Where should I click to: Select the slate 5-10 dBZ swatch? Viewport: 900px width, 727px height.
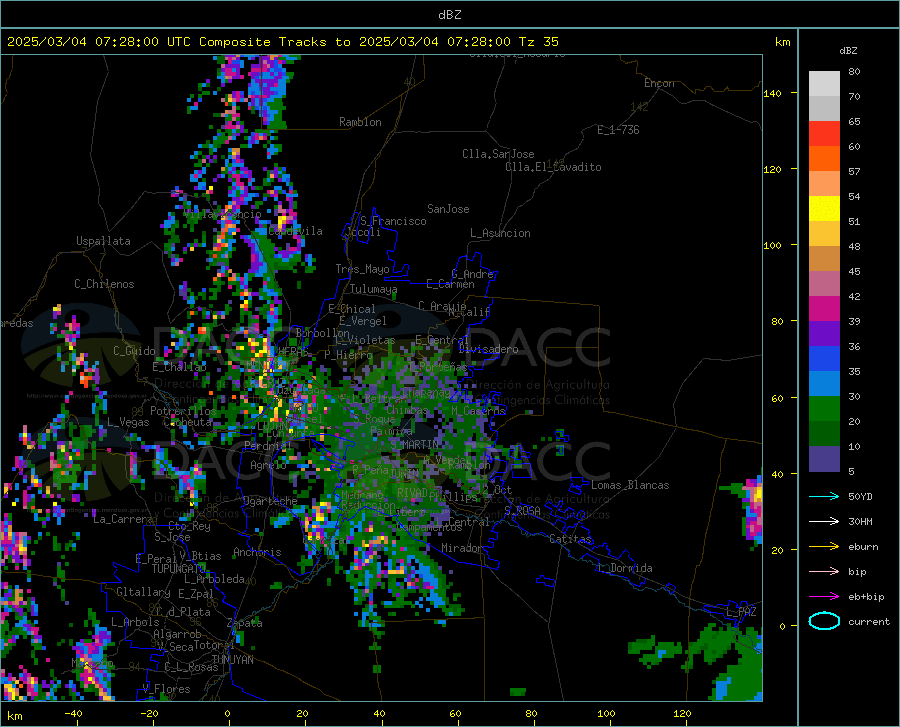824,459
